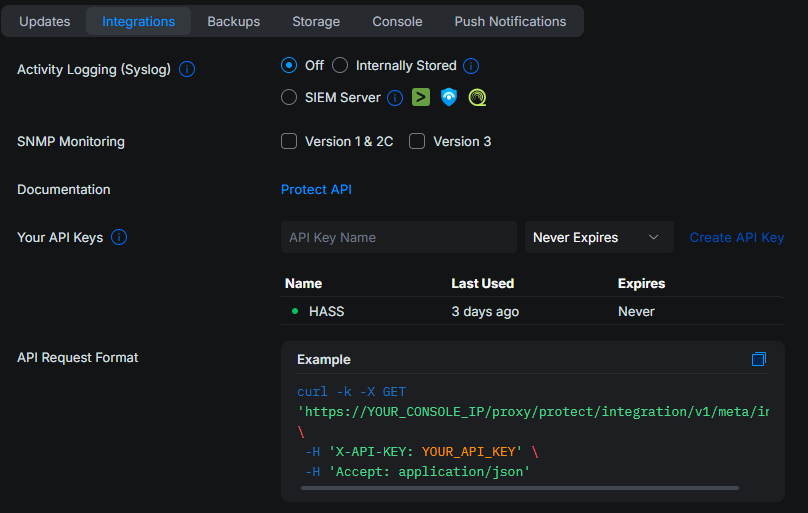This screenshot has height=513, width=808.
Task: Click the Create API Key link
Action: coord(737,238)
